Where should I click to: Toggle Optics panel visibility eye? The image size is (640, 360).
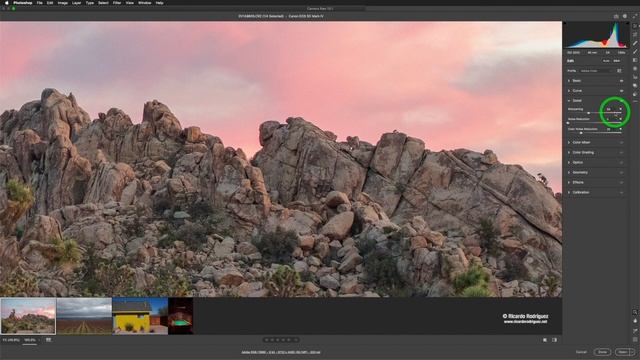[622, 162]
